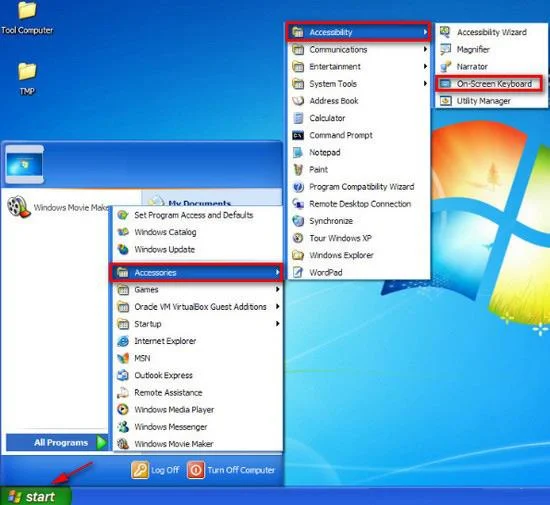
Task: Select the System Tools menu entry
Action: (x=358, y=83)
